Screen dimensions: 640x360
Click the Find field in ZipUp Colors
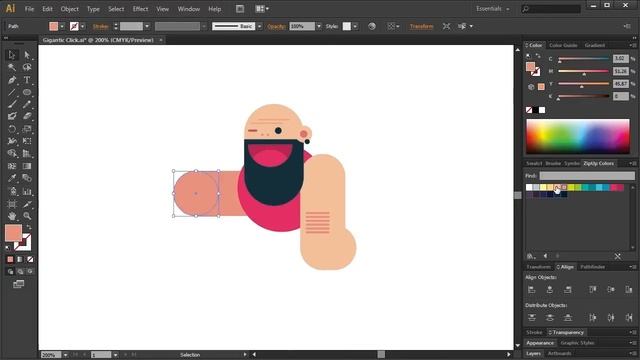coord(587,176)
